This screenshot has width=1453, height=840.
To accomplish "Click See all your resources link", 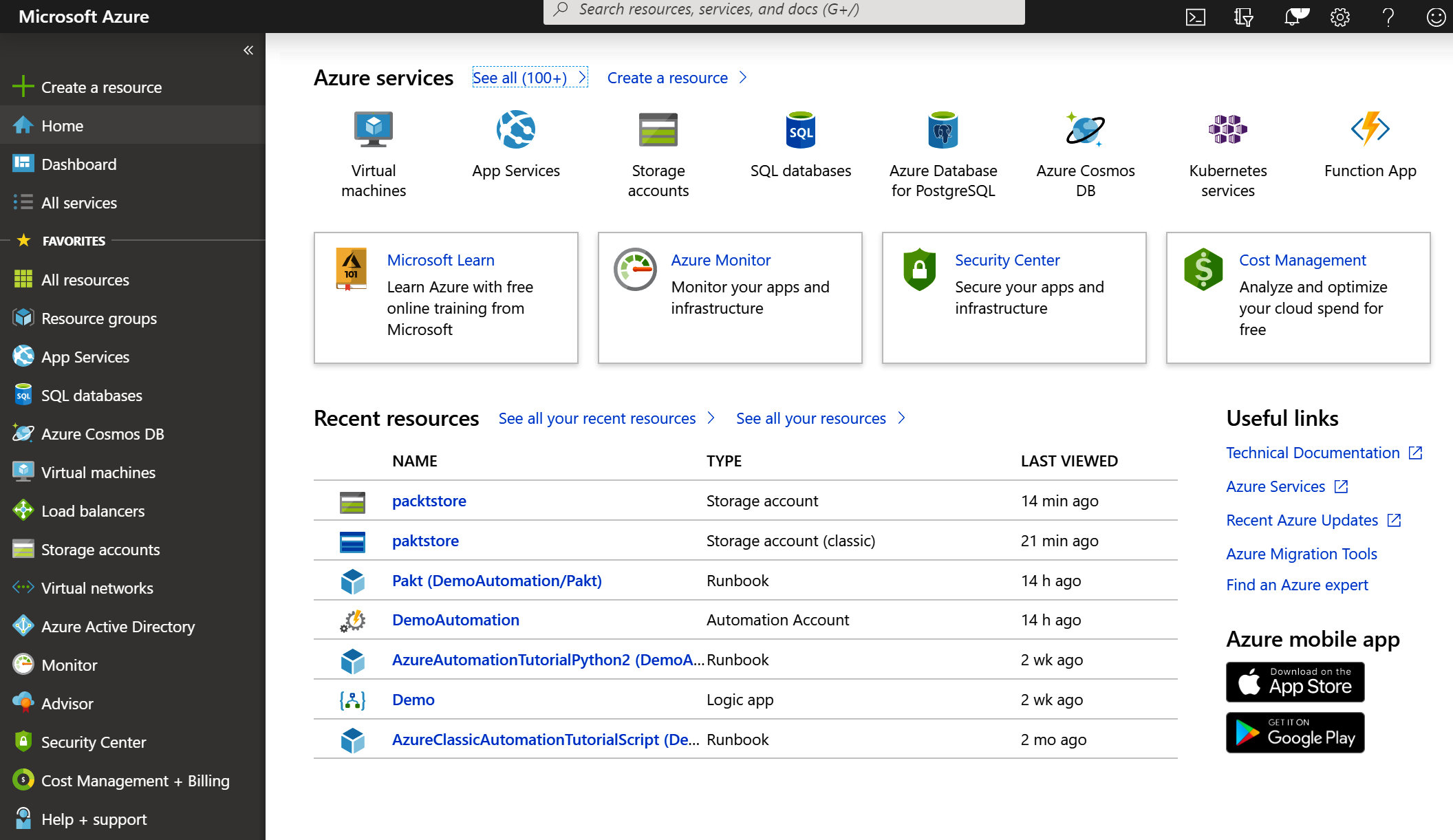I will click(820, 418).
